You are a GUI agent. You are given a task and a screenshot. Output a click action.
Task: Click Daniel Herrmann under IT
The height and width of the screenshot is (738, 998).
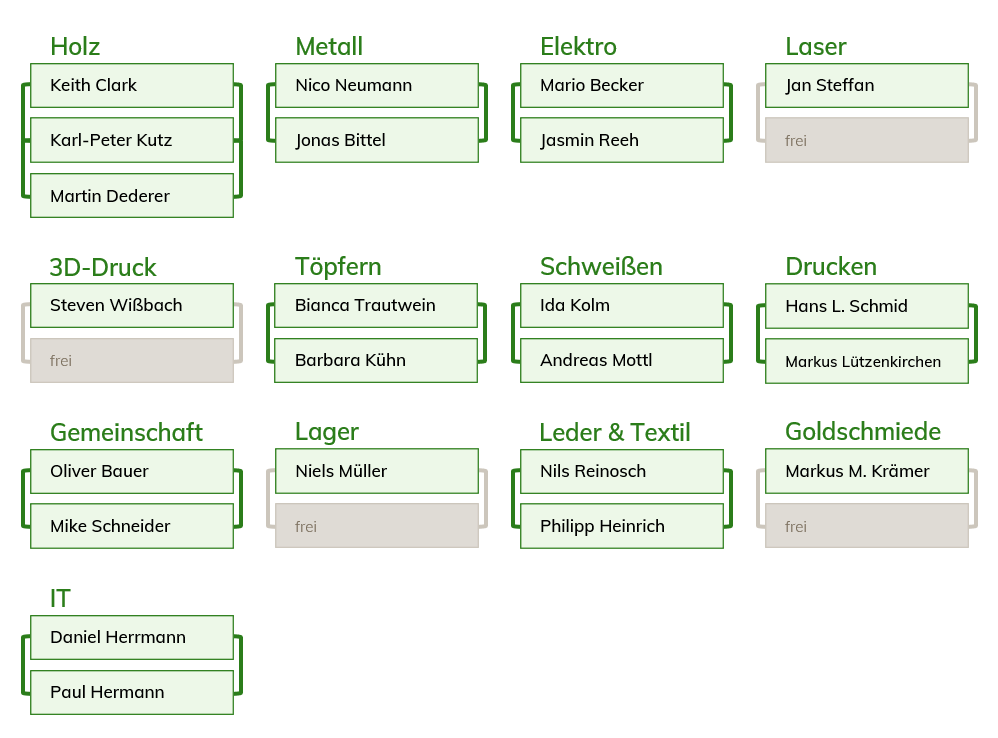pyautogui.click(x=132, y=637)
